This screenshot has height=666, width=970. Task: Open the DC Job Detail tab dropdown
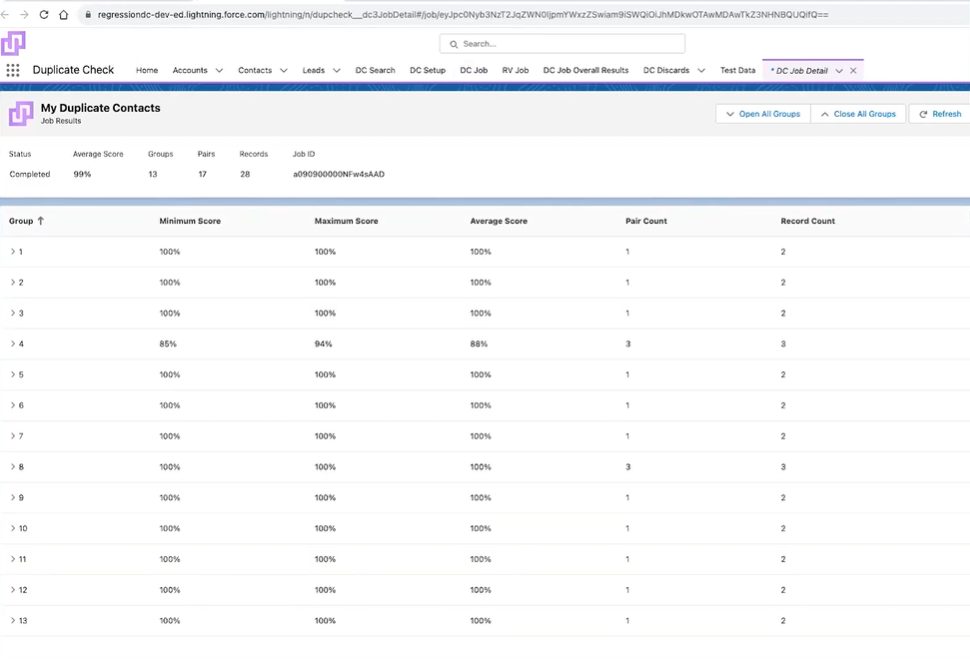point(838,70)
